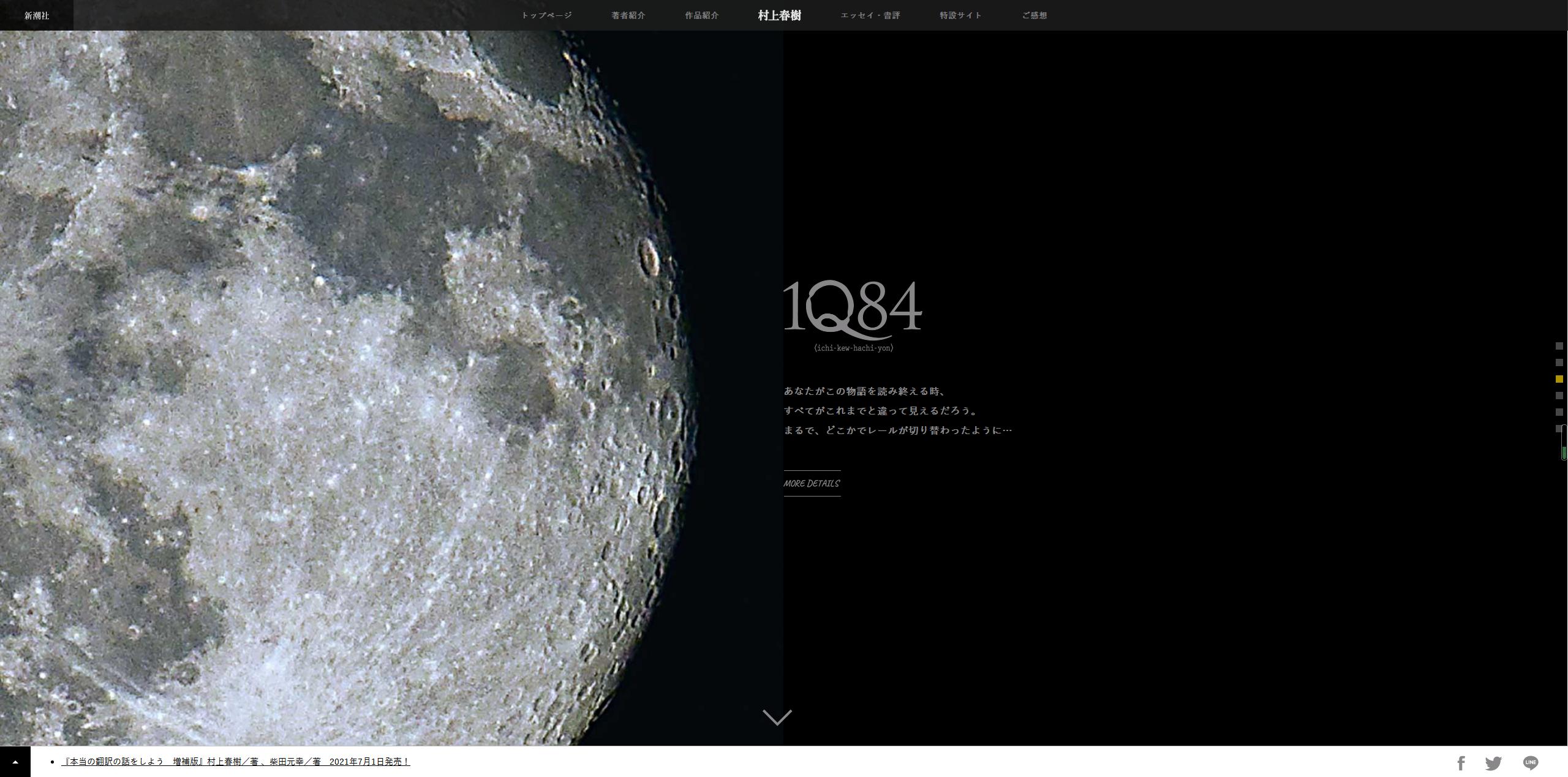Select the second page indicator square
Viewport: 1568px width, 777px height.
click(1559, 362)
